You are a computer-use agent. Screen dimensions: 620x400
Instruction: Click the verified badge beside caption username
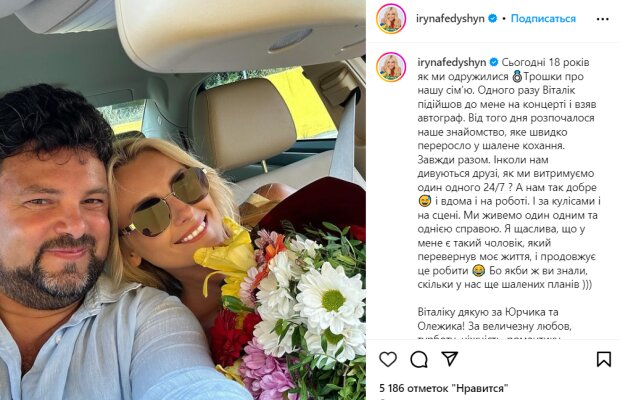(494, 62)
